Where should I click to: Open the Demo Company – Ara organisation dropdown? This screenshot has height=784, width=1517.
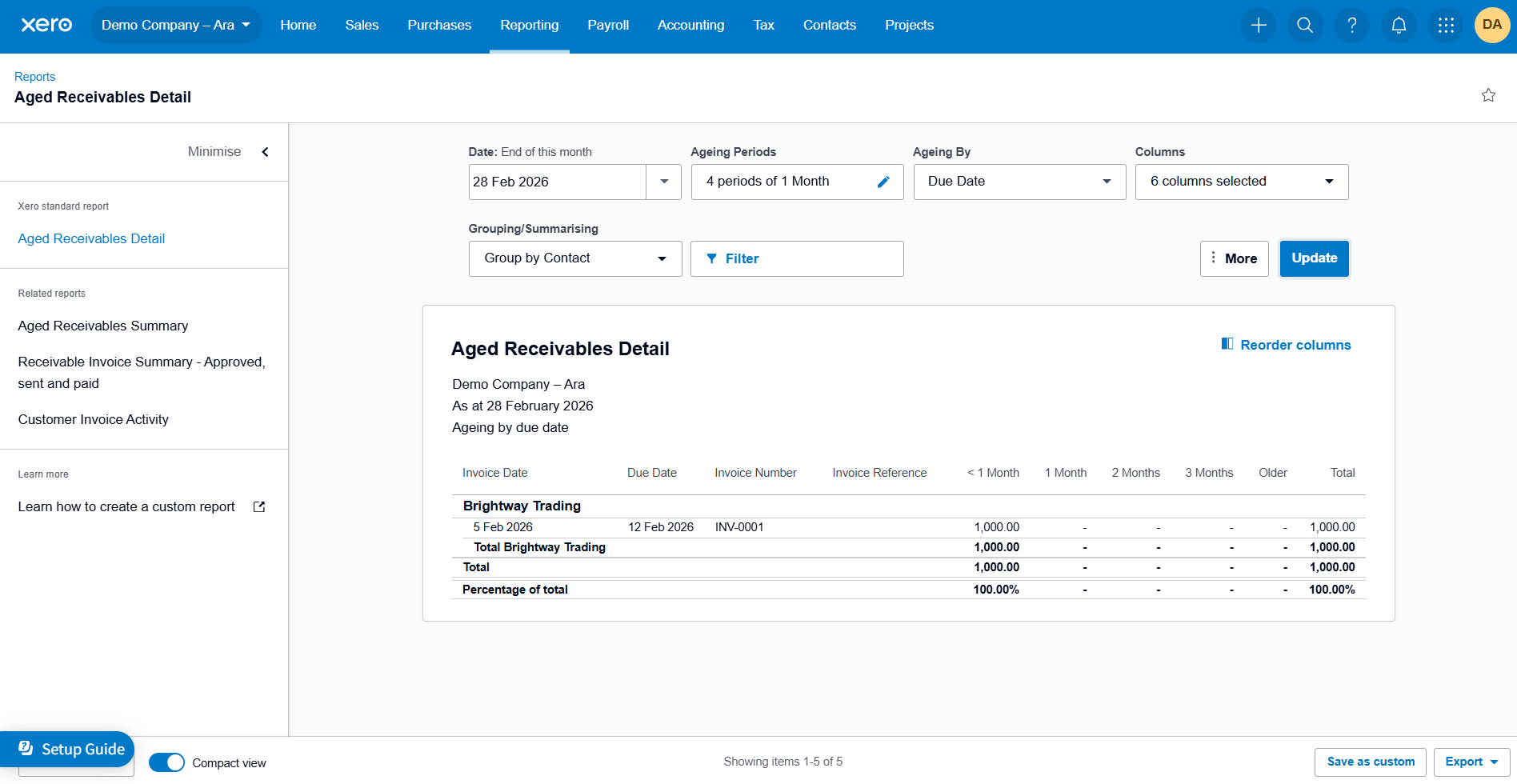click(x=176, y=25)
